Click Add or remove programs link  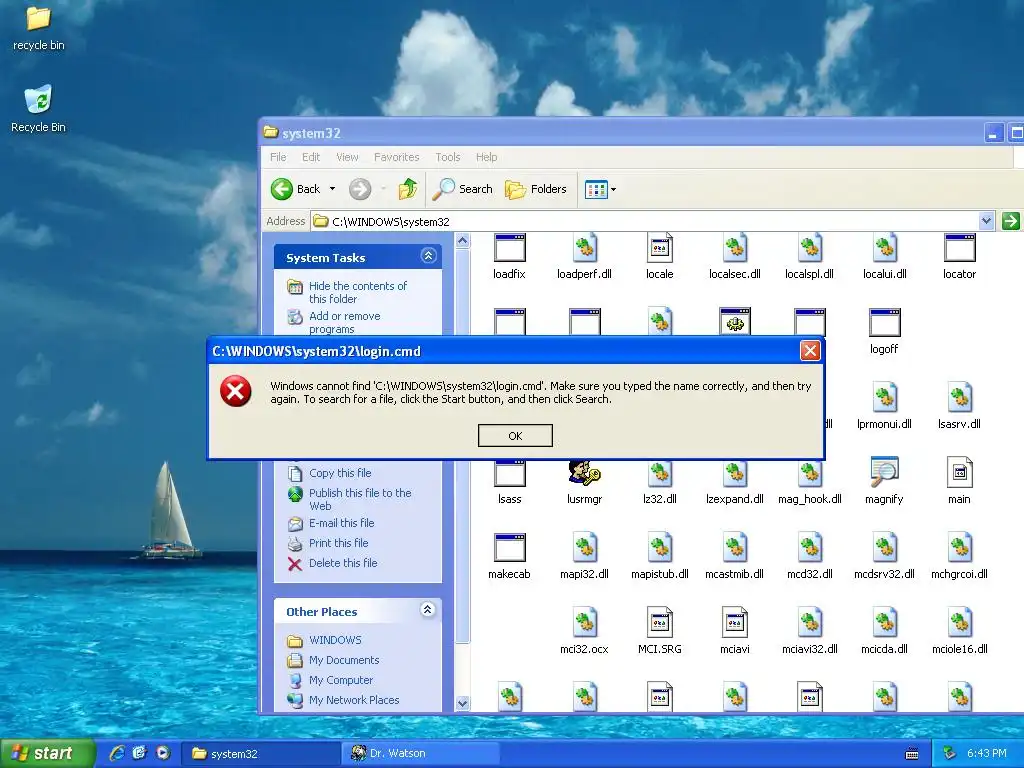coord(345,322)
